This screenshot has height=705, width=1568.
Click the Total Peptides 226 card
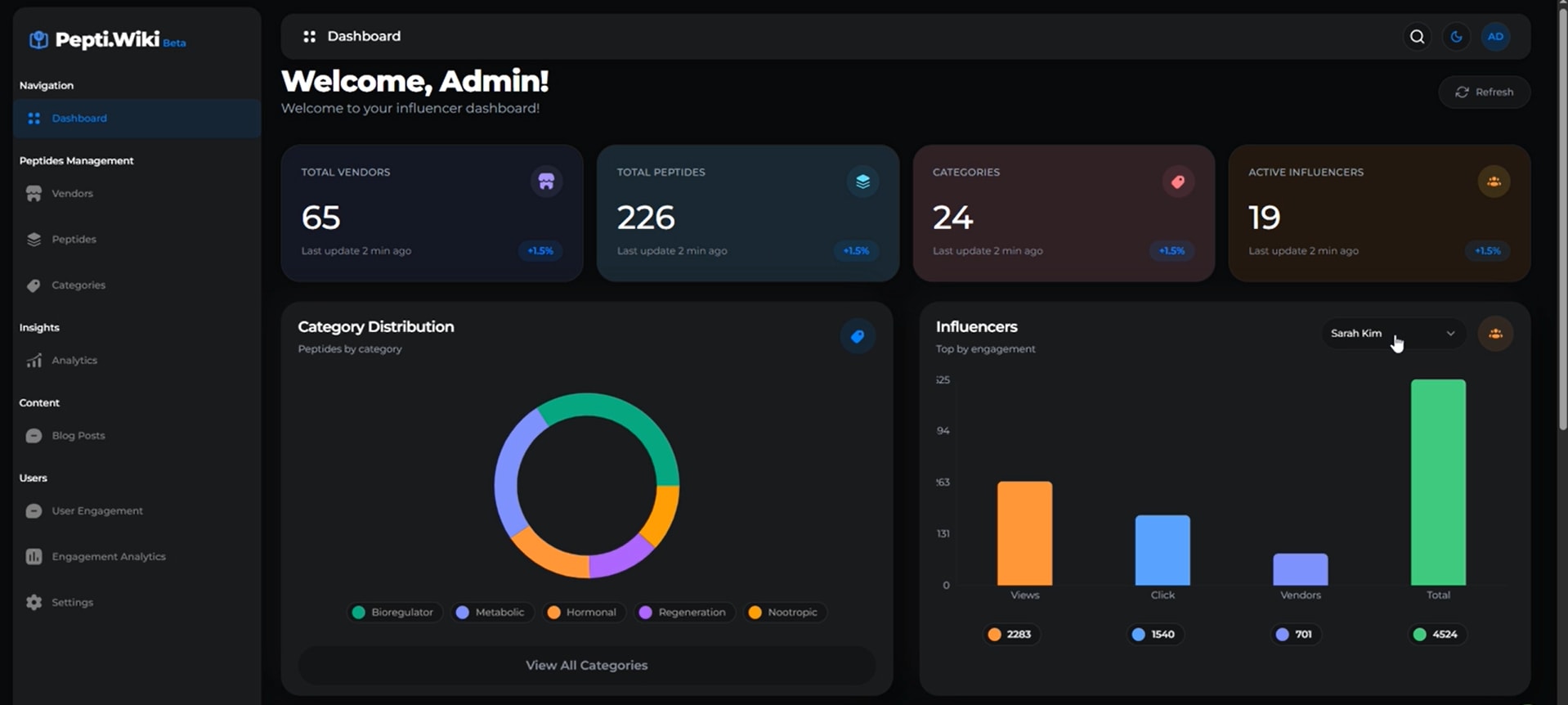point(748,213)
